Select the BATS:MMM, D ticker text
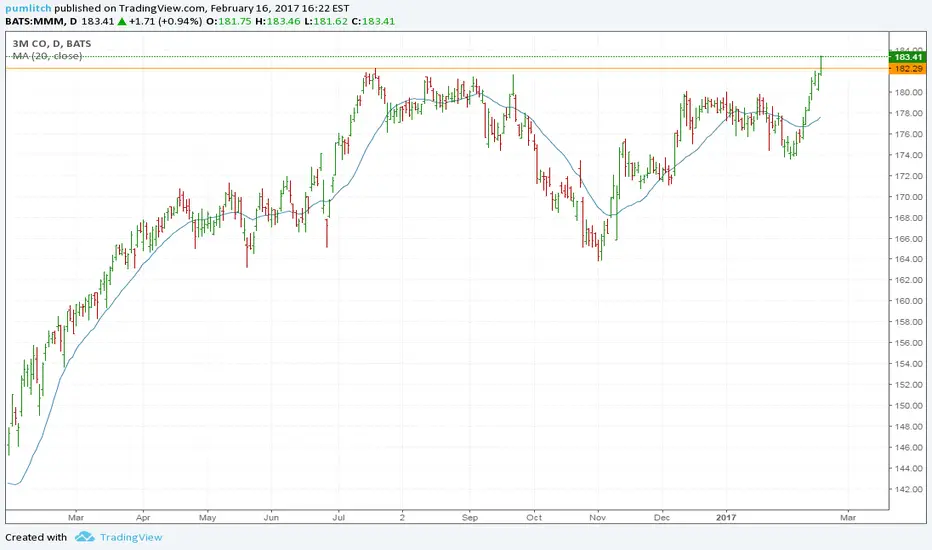 point(42,21)
